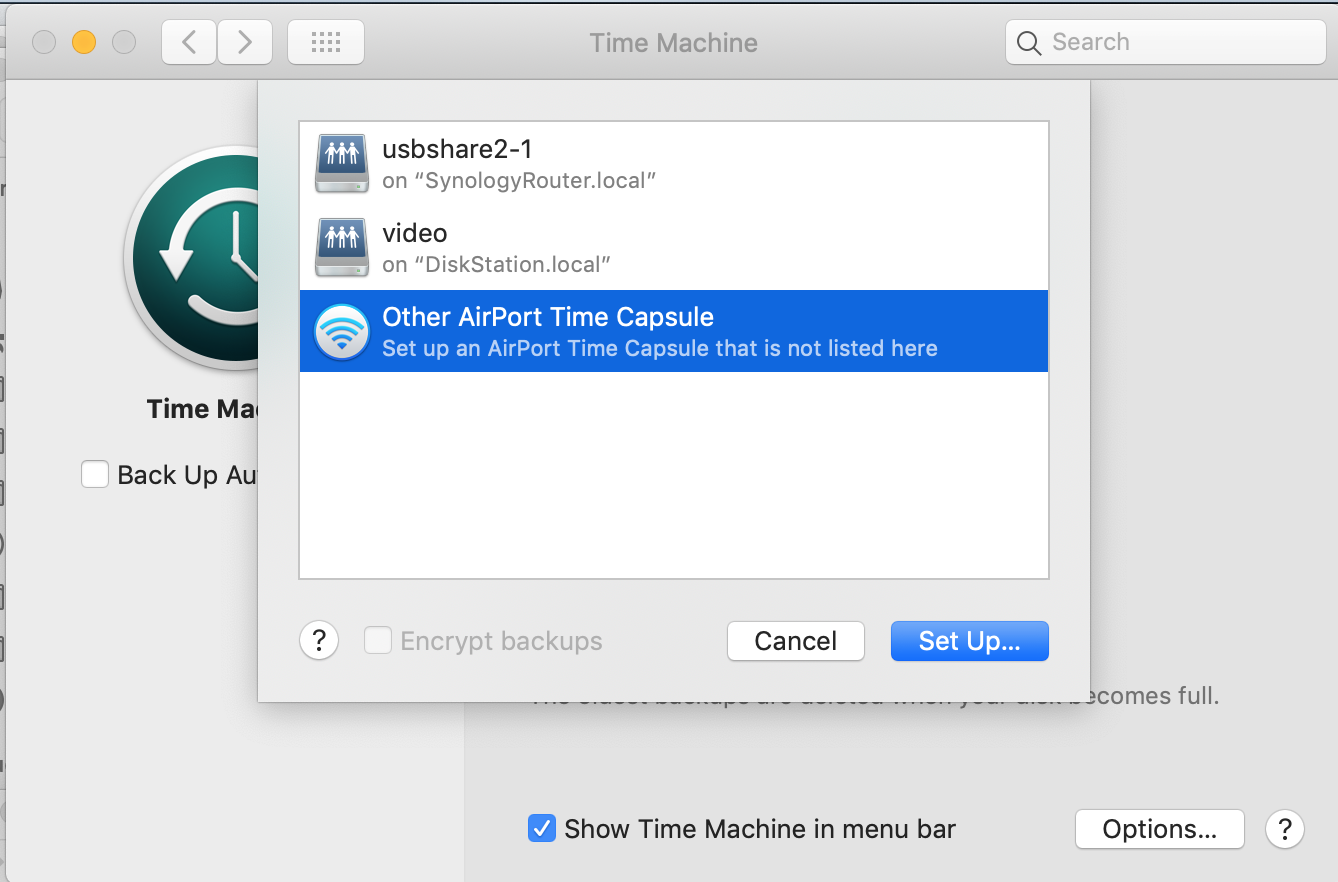Click into the Search text field

tap(1180, 42)
